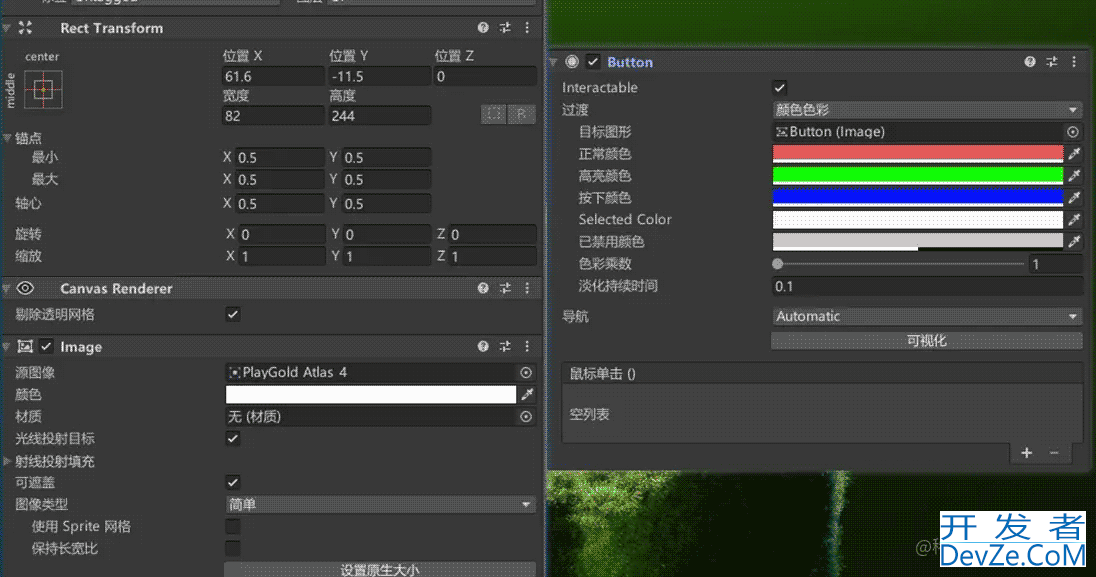The height and width of the screenshot is (577, 1096).
Task: Click the Visualize (可视化) button
Action: point(926,341)
